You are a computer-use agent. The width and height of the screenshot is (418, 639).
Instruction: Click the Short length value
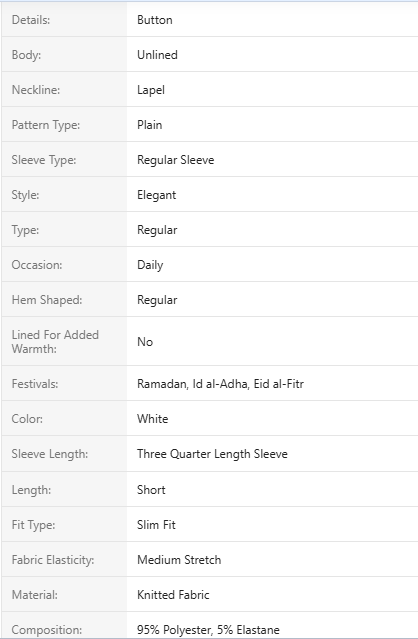tap(151, 489)
